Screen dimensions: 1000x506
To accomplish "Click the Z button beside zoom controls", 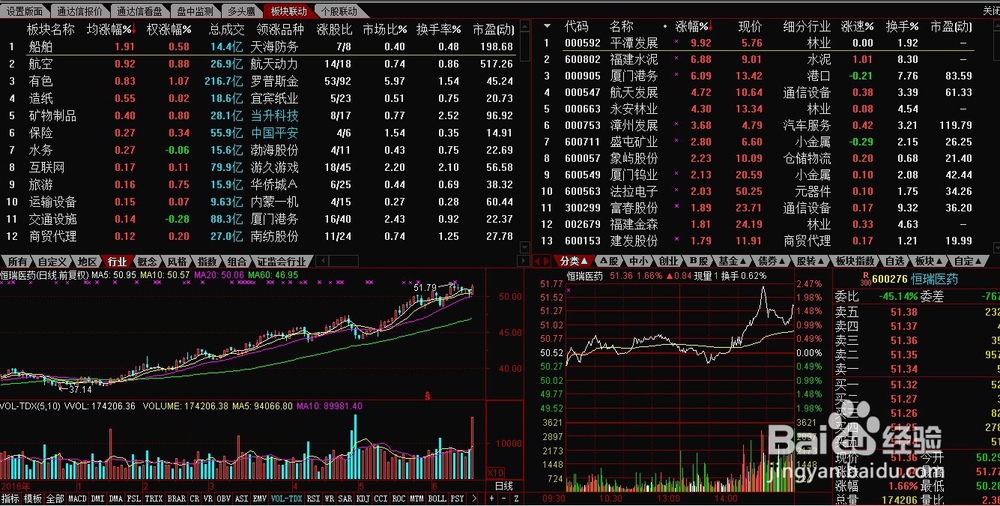I will (x=516, y=499).
